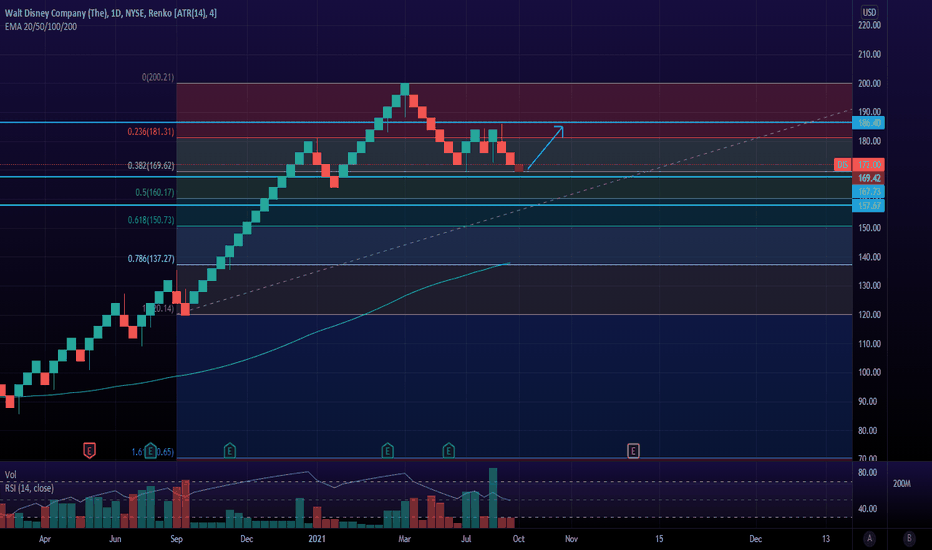
Task: Open the green earnings E marker near Dec
Action: pyautogui.click(x=229, y=451)
